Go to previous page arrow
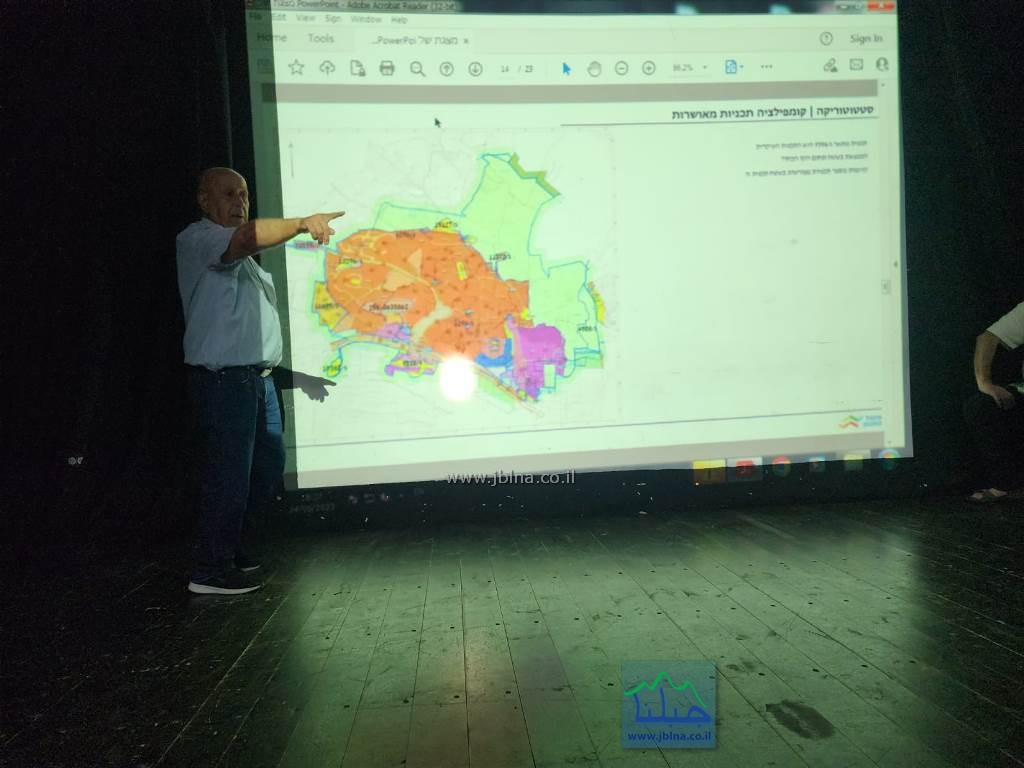The image size is (1024, 768). coord(446,68)
